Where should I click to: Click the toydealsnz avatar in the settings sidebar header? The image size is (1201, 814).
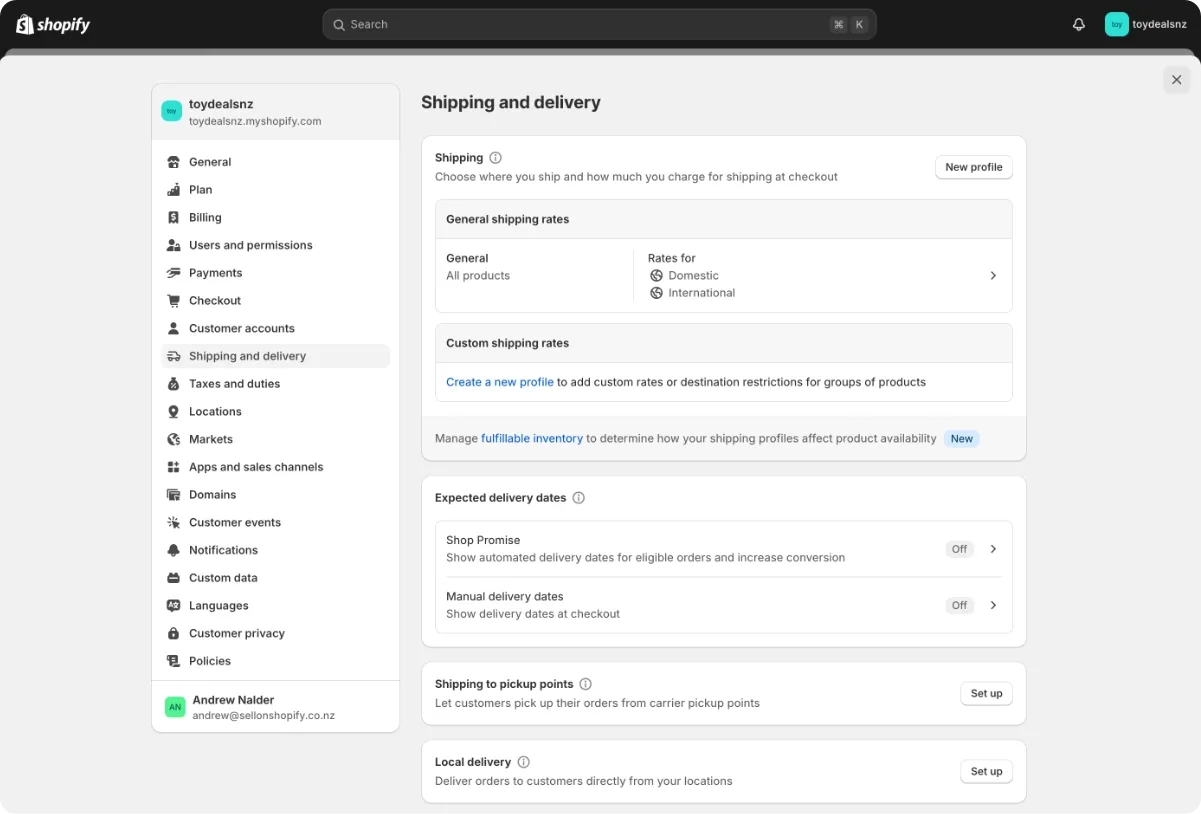tap(171, 111)
